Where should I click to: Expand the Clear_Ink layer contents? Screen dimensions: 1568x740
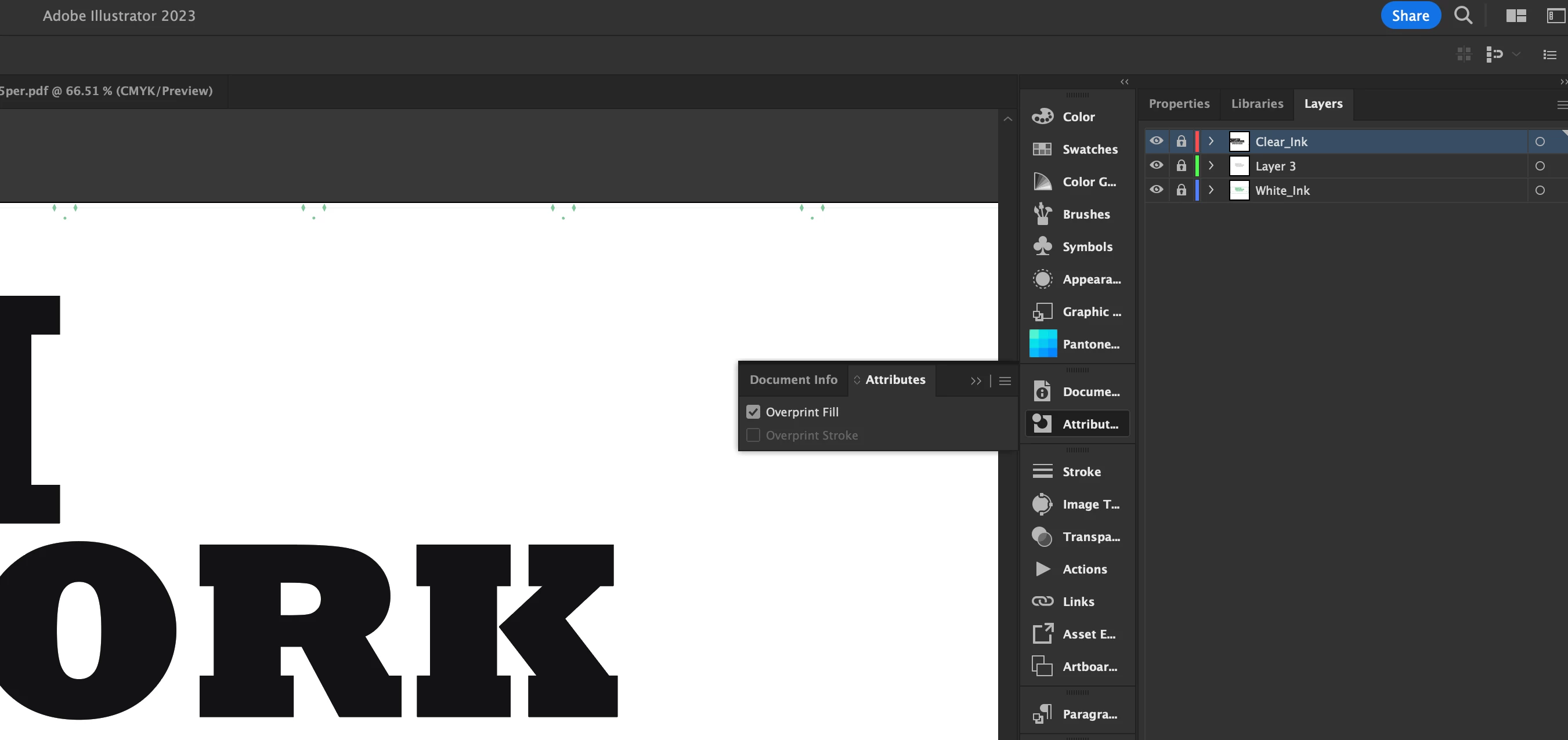coord(1211,141)
